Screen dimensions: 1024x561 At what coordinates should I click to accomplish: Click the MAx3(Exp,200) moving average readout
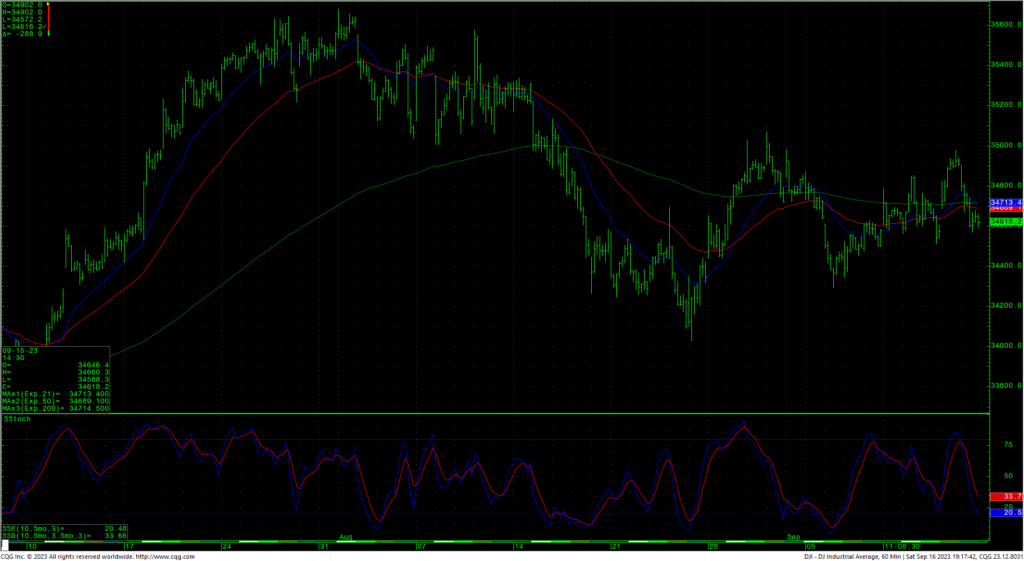(x=55, y=409)
